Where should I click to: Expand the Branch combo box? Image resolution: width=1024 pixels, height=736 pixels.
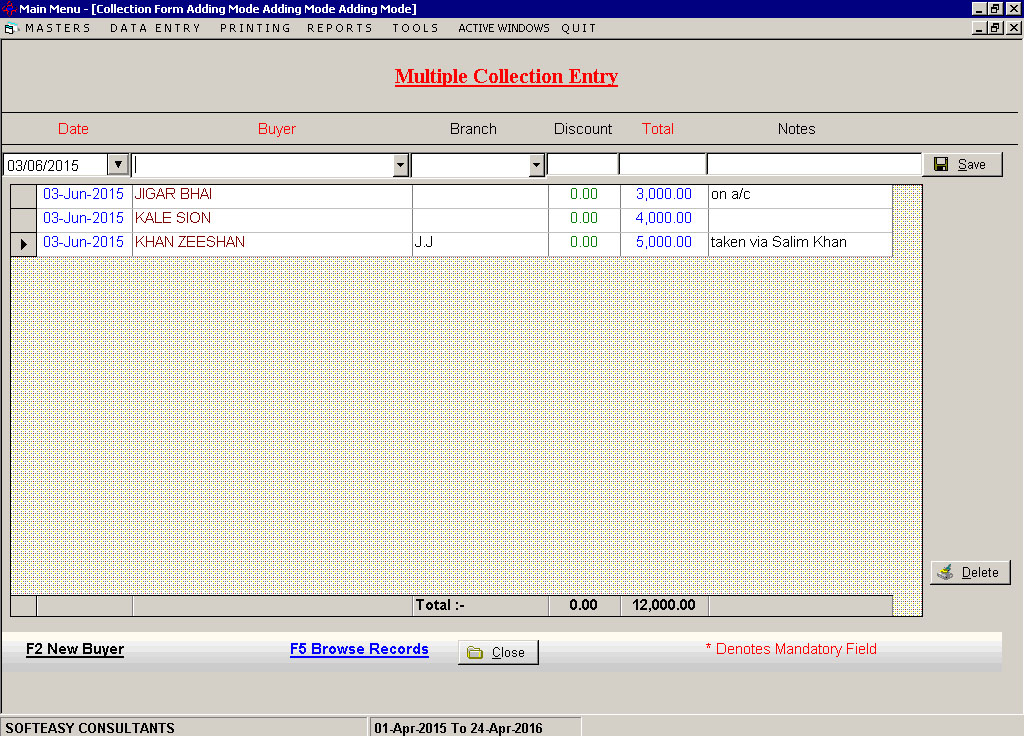pos(536,165)
